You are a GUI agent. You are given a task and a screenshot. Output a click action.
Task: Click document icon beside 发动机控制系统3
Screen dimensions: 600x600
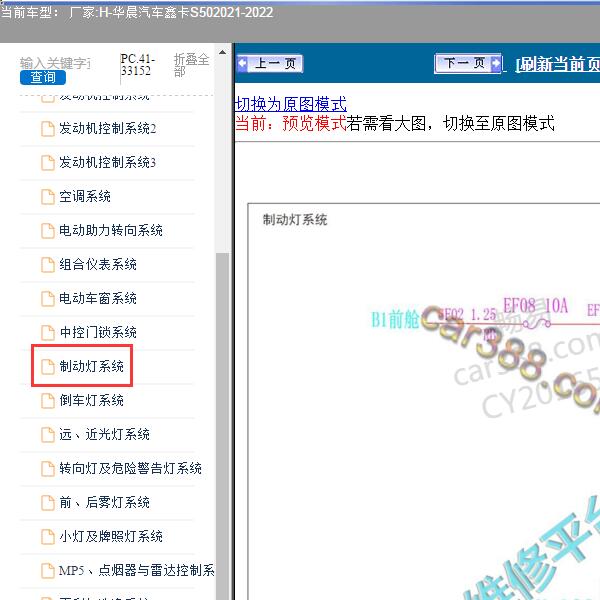click(48, 162)
